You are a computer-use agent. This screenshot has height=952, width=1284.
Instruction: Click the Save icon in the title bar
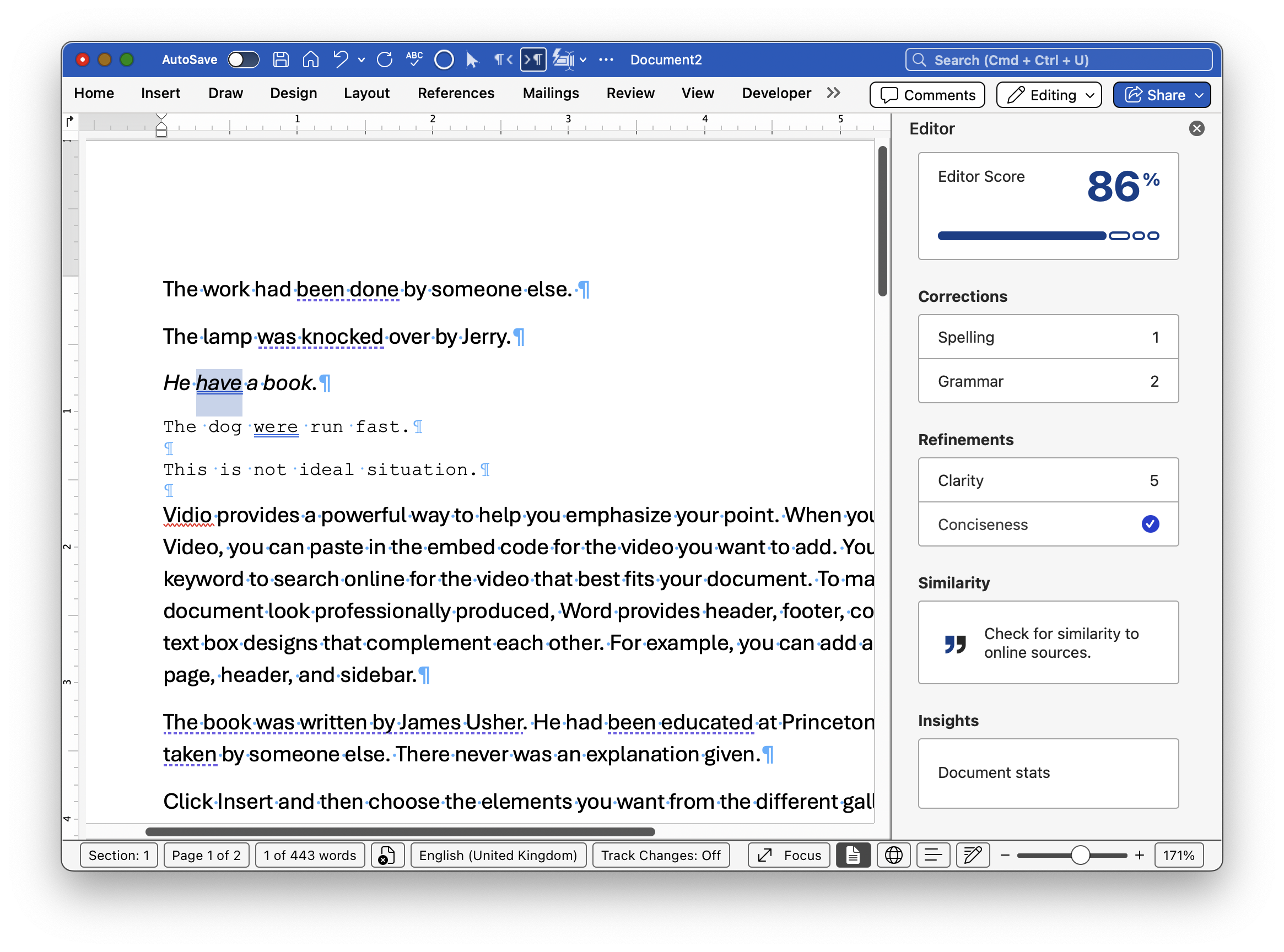[x=280, y=60]
